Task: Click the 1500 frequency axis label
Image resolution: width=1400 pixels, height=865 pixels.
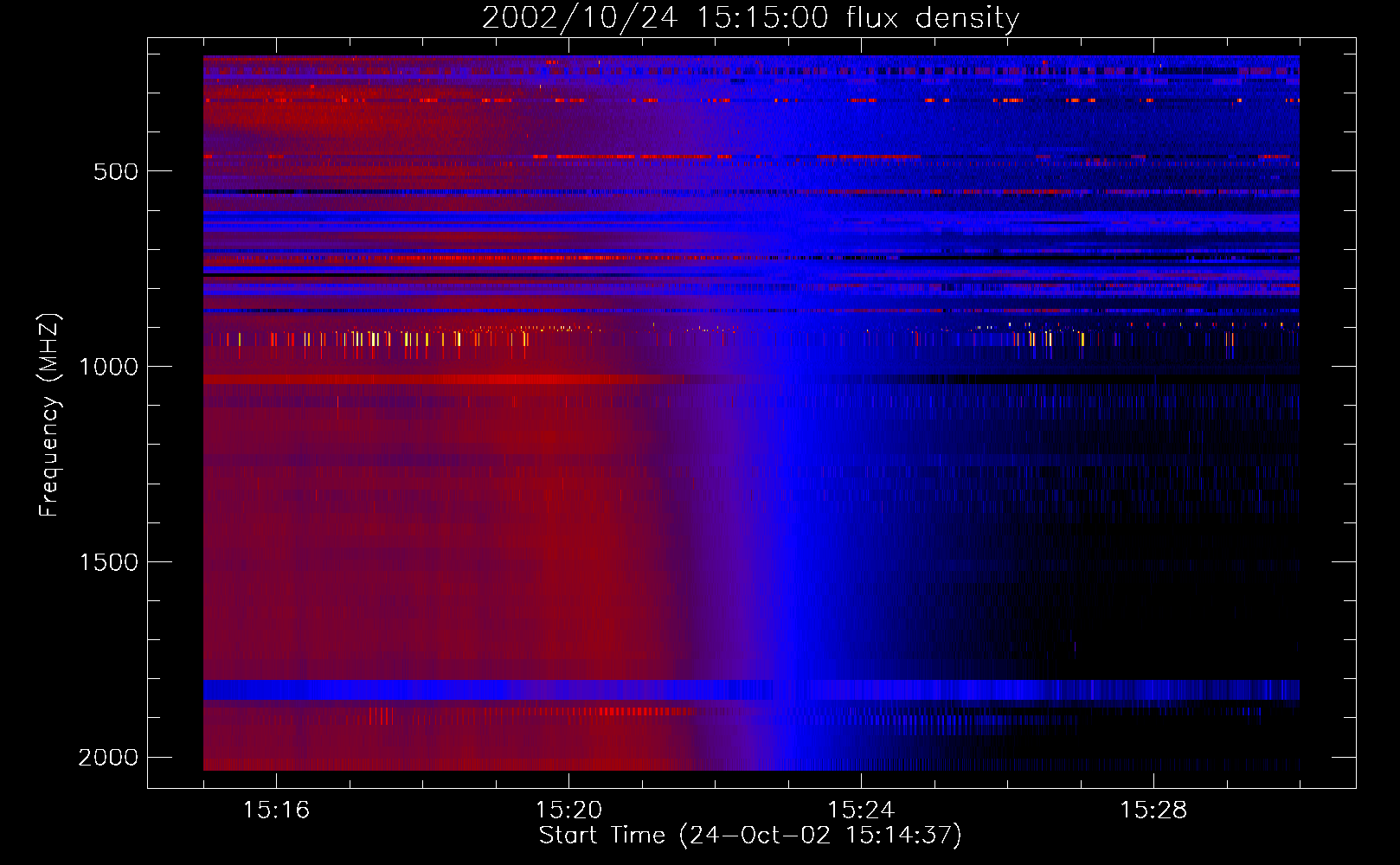Action: (108, 562)
